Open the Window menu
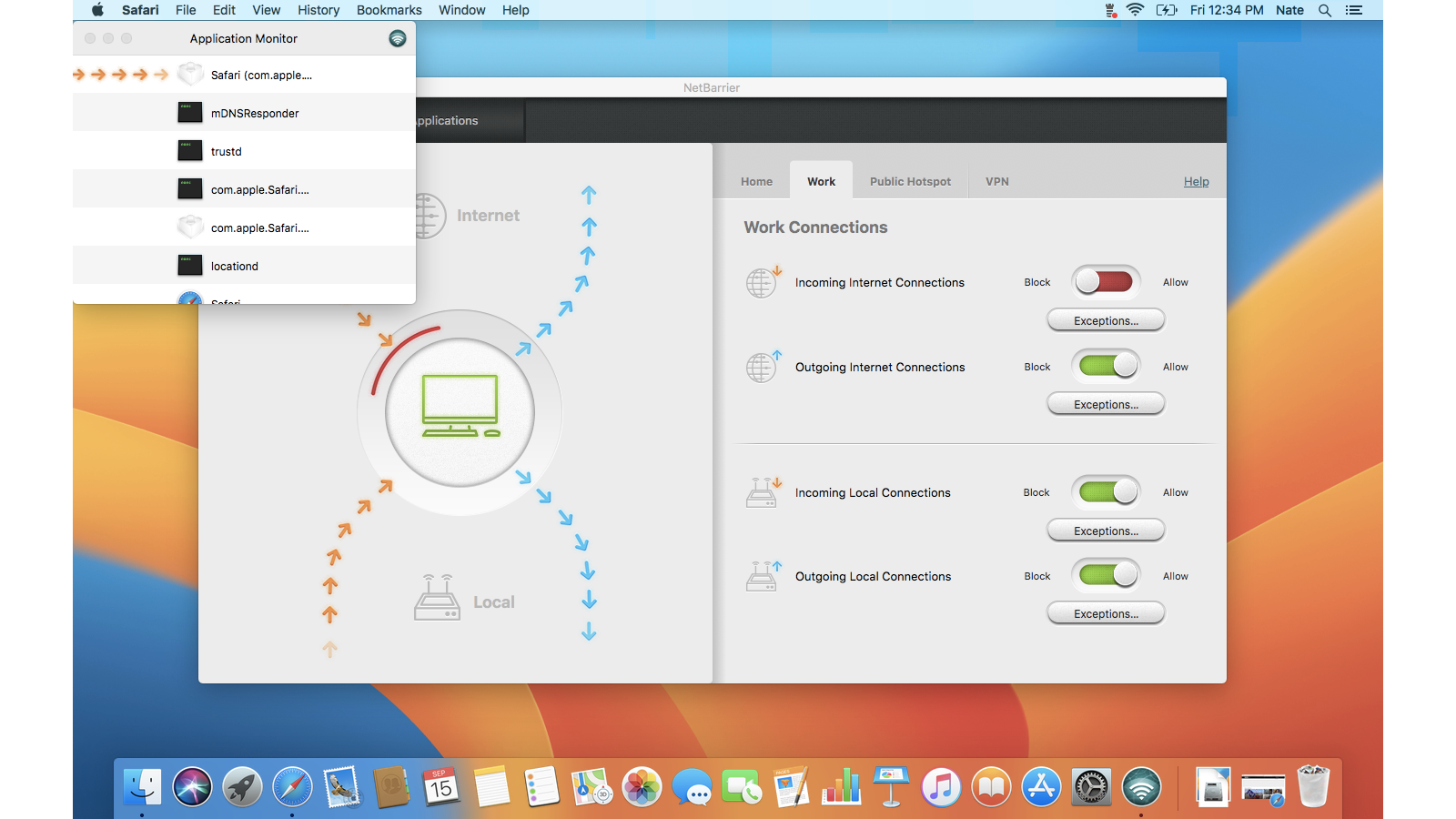The image size is (1456, 819). click(x=461, y=10)
